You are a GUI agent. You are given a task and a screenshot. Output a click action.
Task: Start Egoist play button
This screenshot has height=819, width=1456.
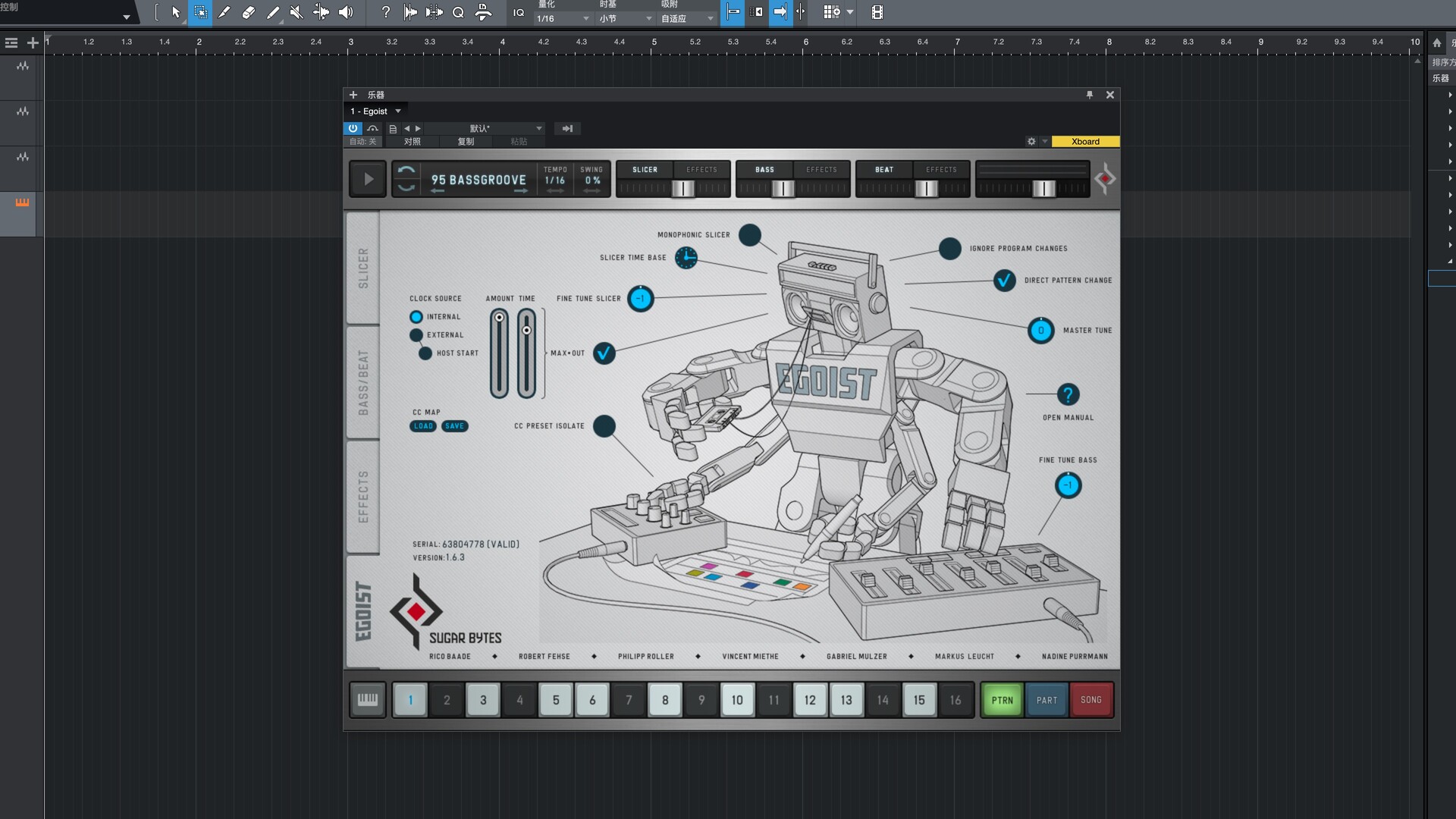pos(369,180)
